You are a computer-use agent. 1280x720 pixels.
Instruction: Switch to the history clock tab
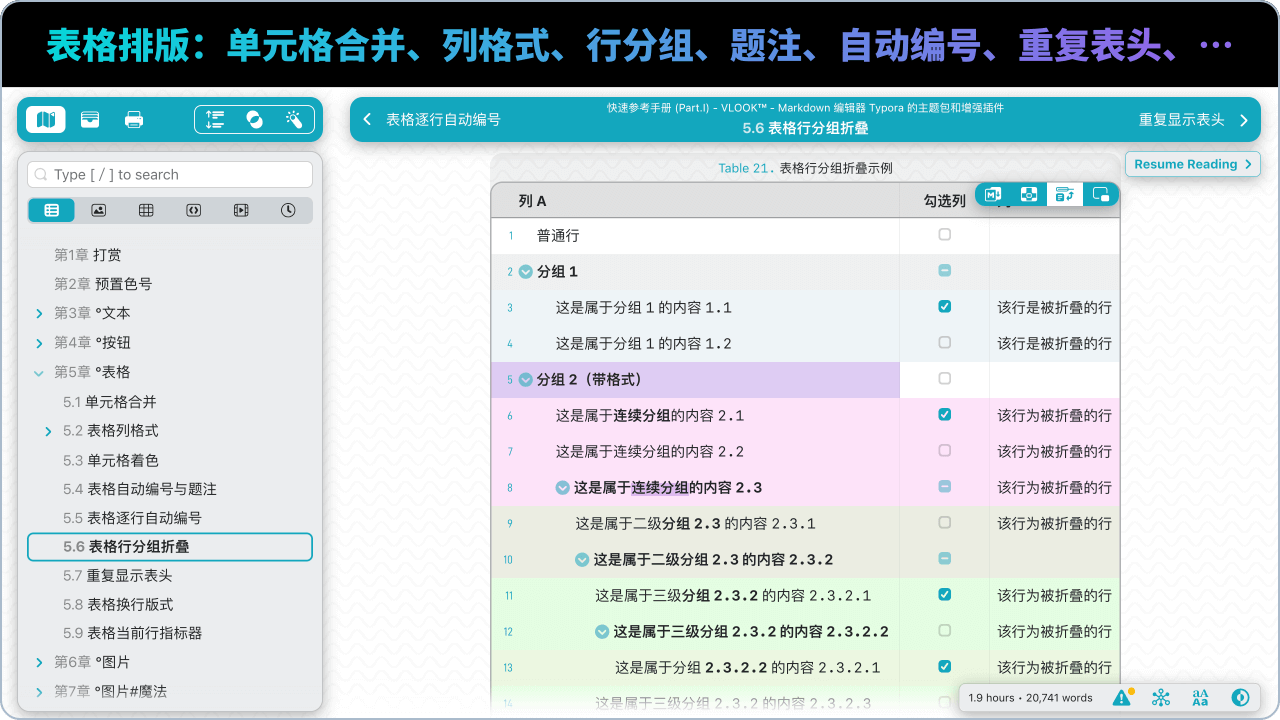[x=288, y=210]
